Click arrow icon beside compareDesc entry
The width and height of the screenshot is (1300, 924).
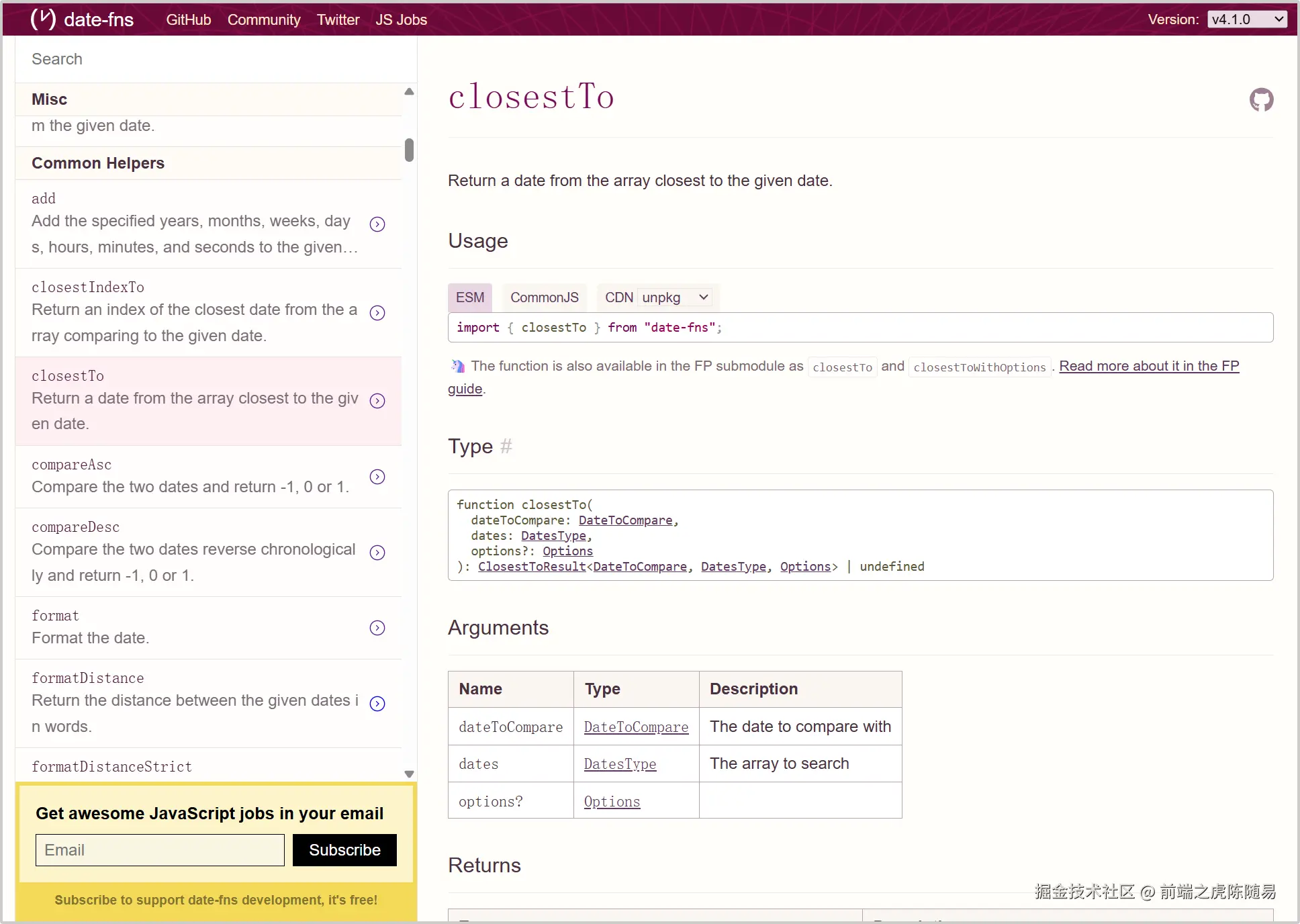[x=377, y=553]
